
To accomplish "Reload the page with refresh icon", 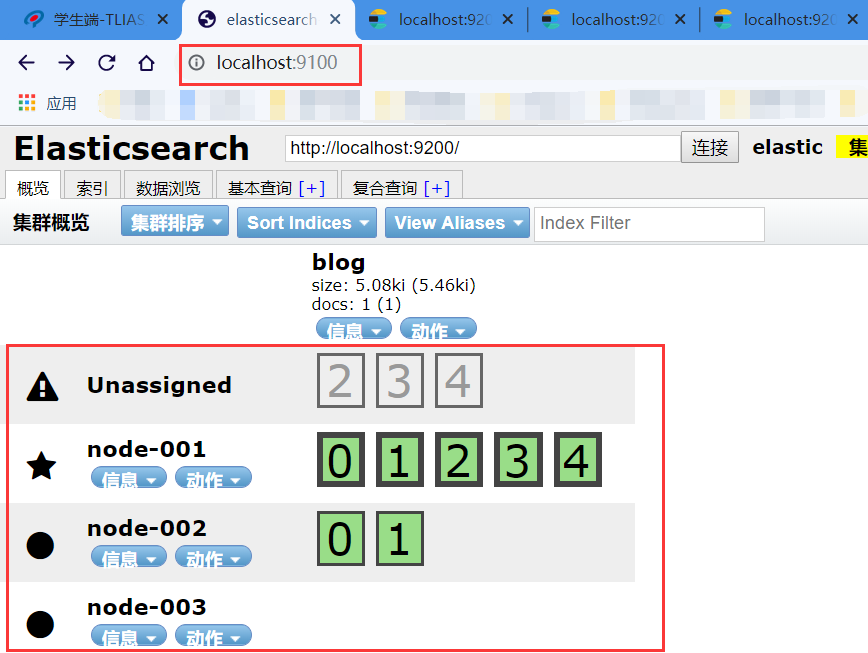I will point(106,63).
